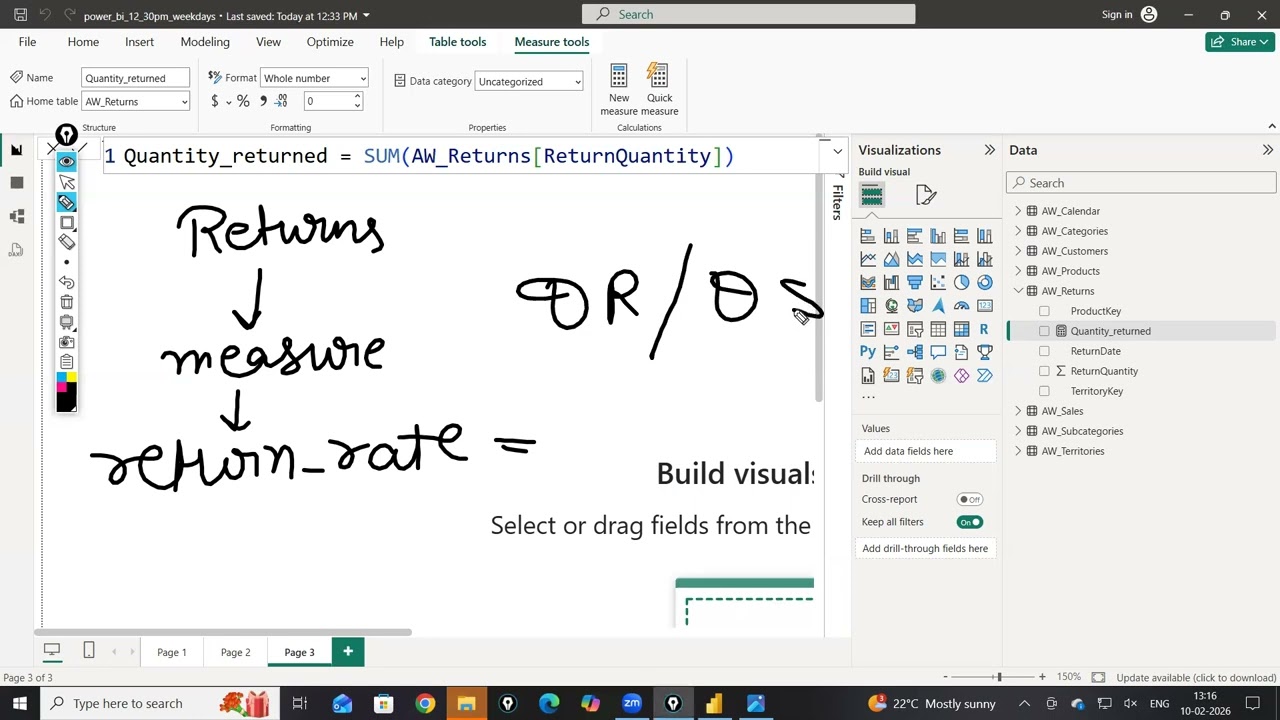The height and width of the screenshot is (720, 1280).
Task: Open Table view in left sidebar
Action: click(x=16, y=182)
